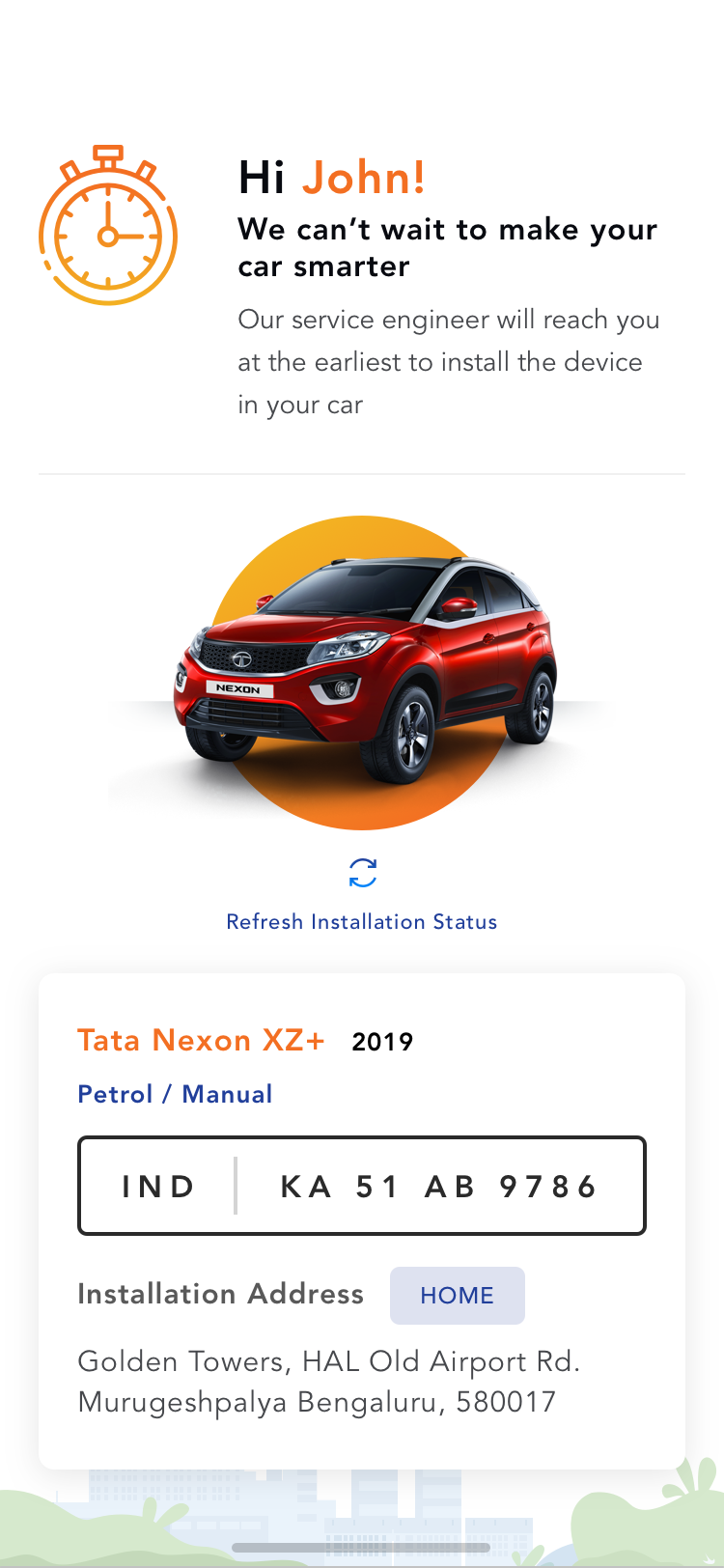Click the NEXON badge on car front
The height and width of the screenshot is (1568, 724).
[x=238, y=689]
